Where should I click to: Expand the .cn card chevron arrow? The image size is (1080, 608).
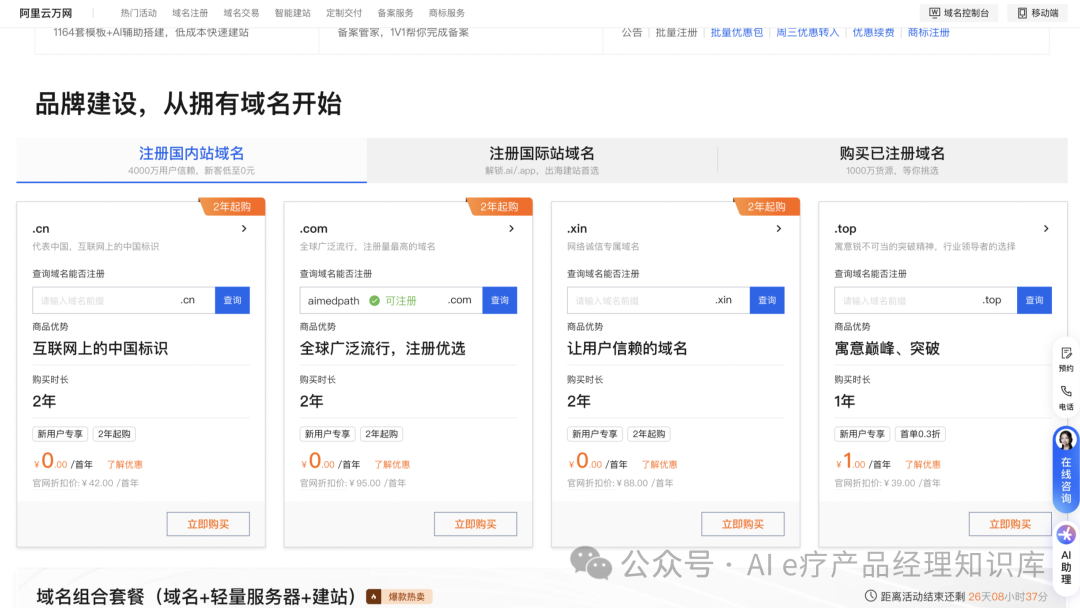click(245, 229)
